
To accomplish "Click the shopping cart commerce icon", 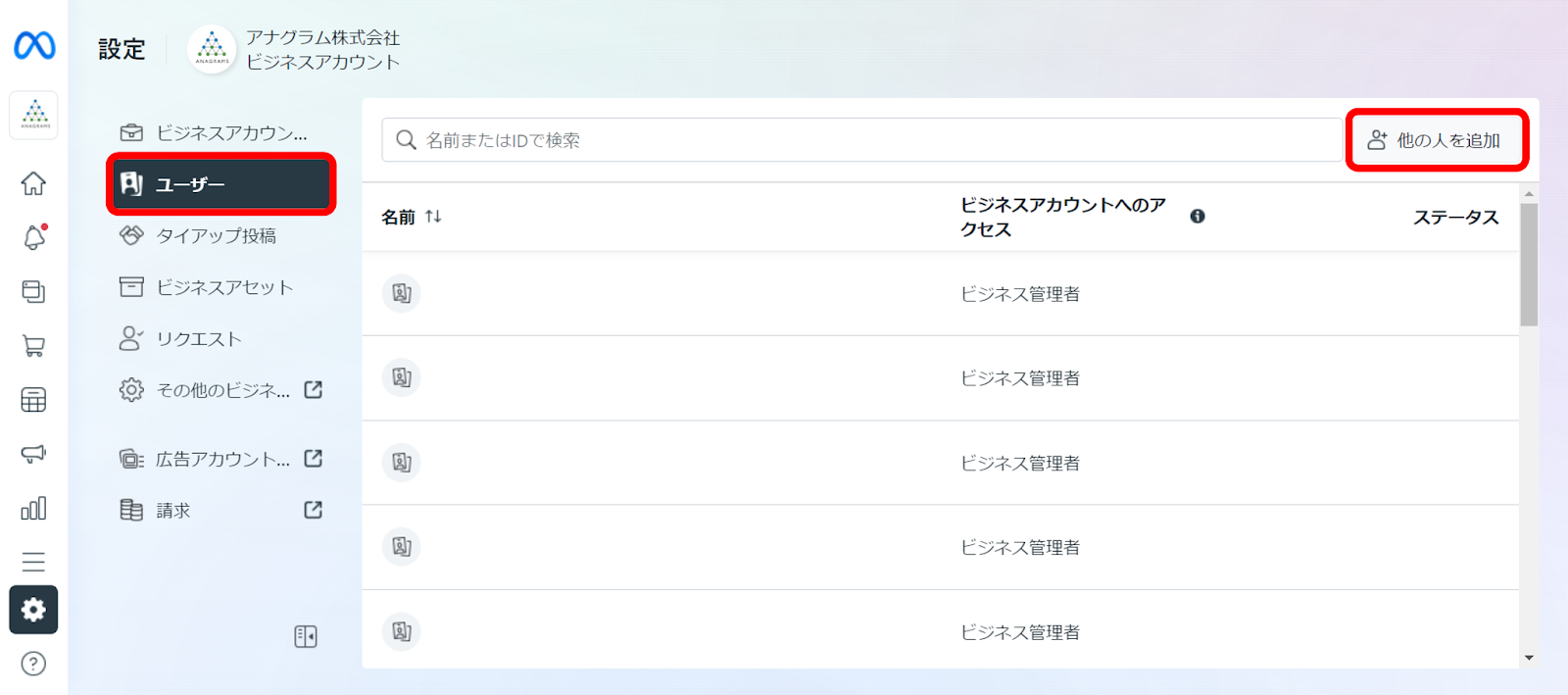I will [33, 346].
